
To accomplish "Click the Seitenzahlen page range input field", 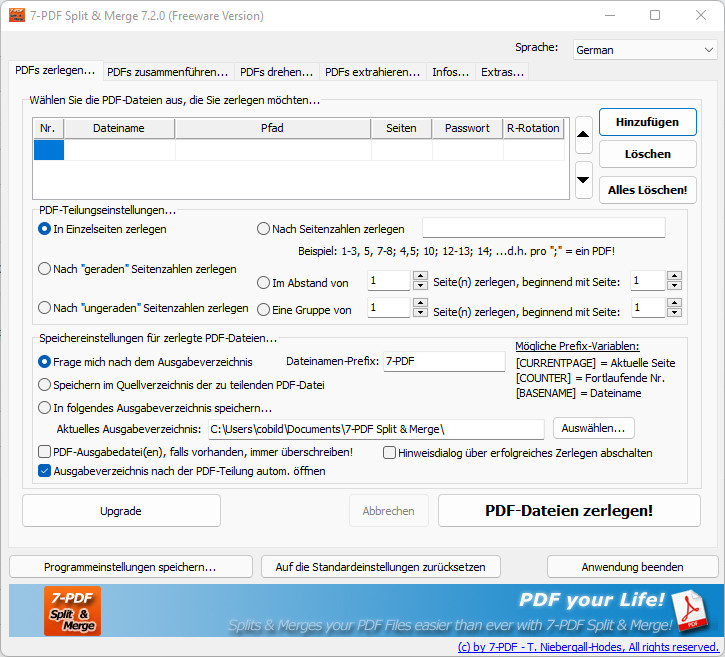I will [544, 228].
